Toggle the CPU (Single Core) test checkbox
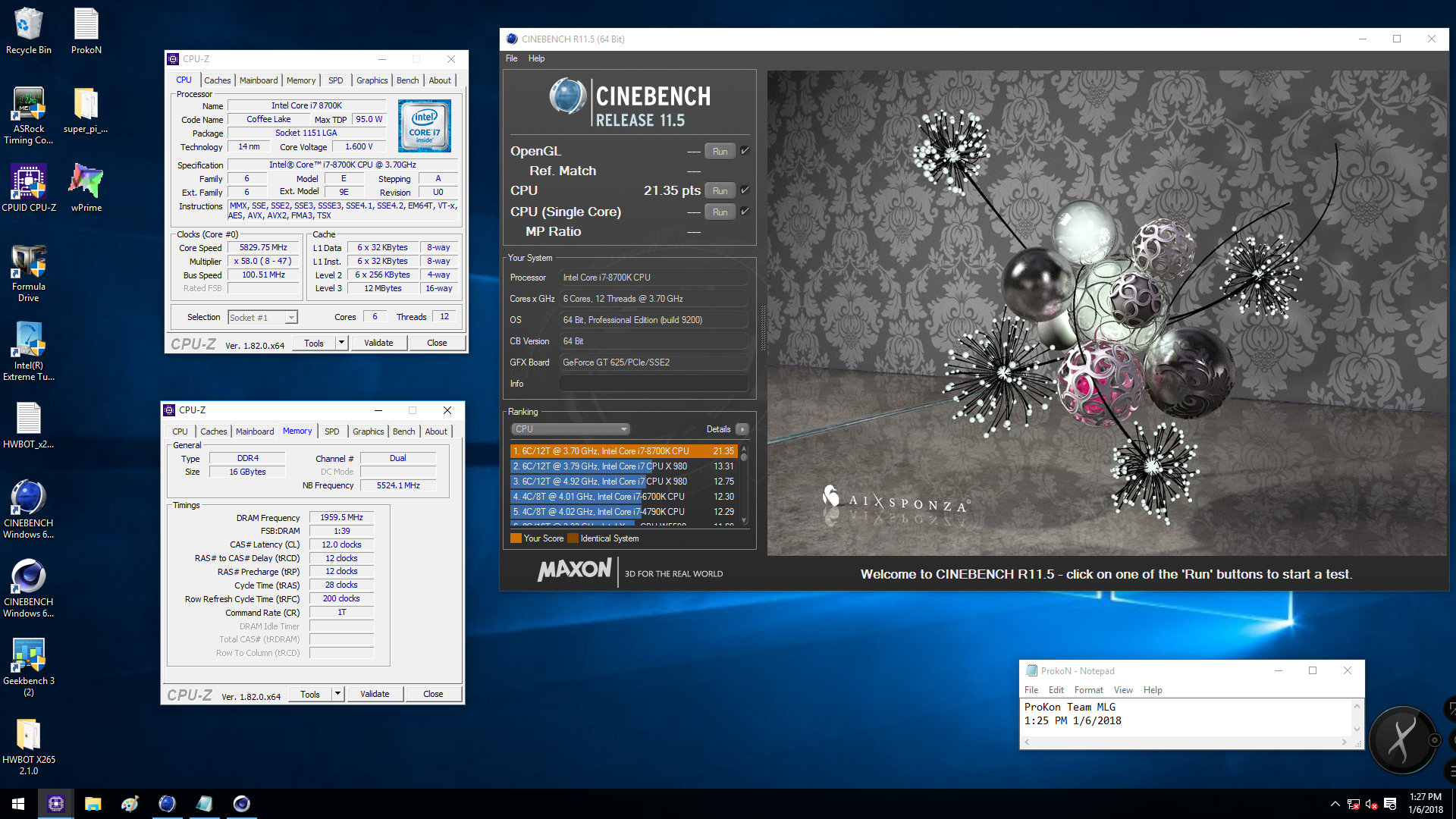Viewport: 1456px width, 819px height. 745,212
